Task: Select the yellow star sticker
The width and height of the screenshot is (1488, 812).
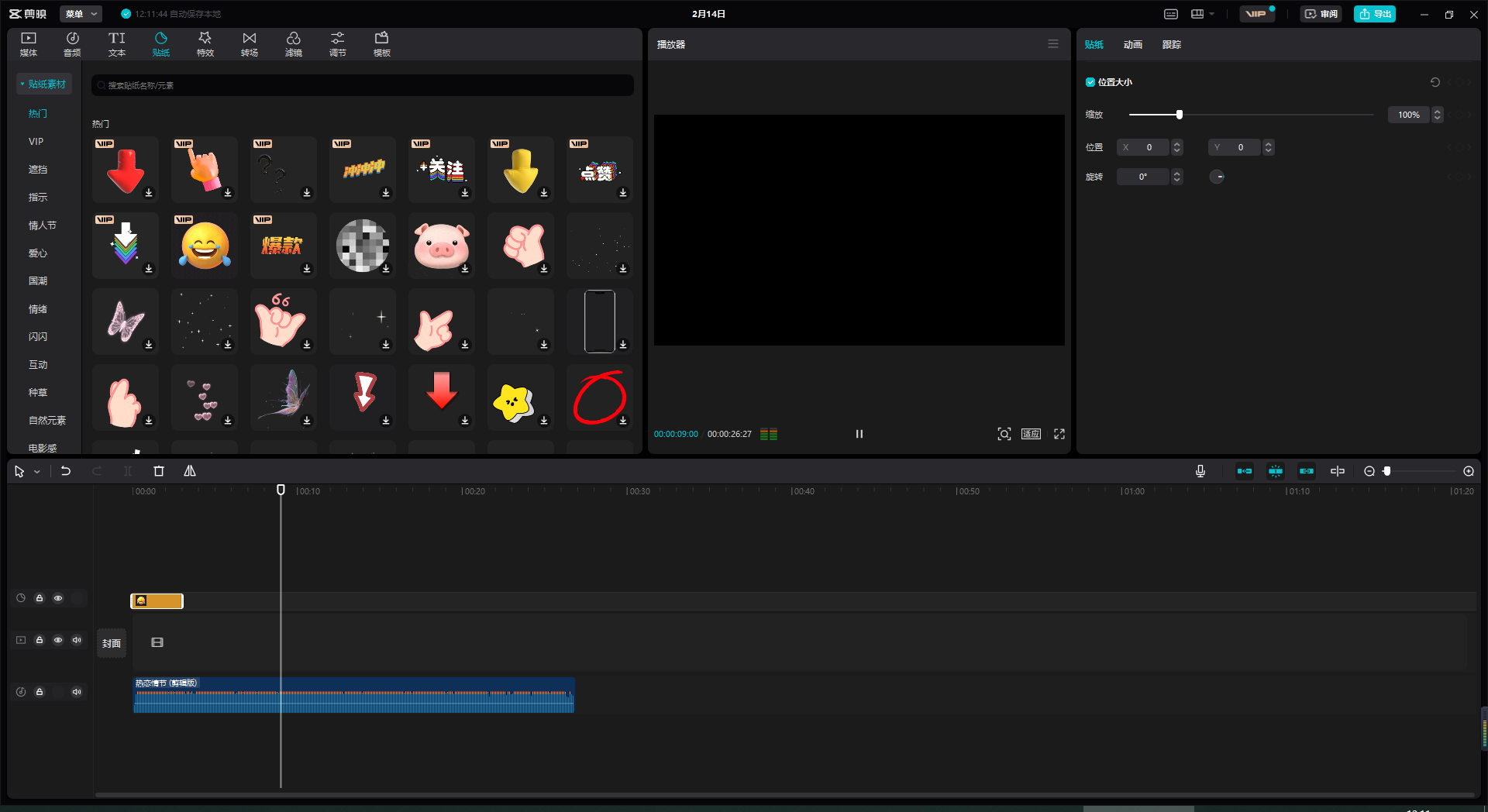Action: tap(521, 397)
